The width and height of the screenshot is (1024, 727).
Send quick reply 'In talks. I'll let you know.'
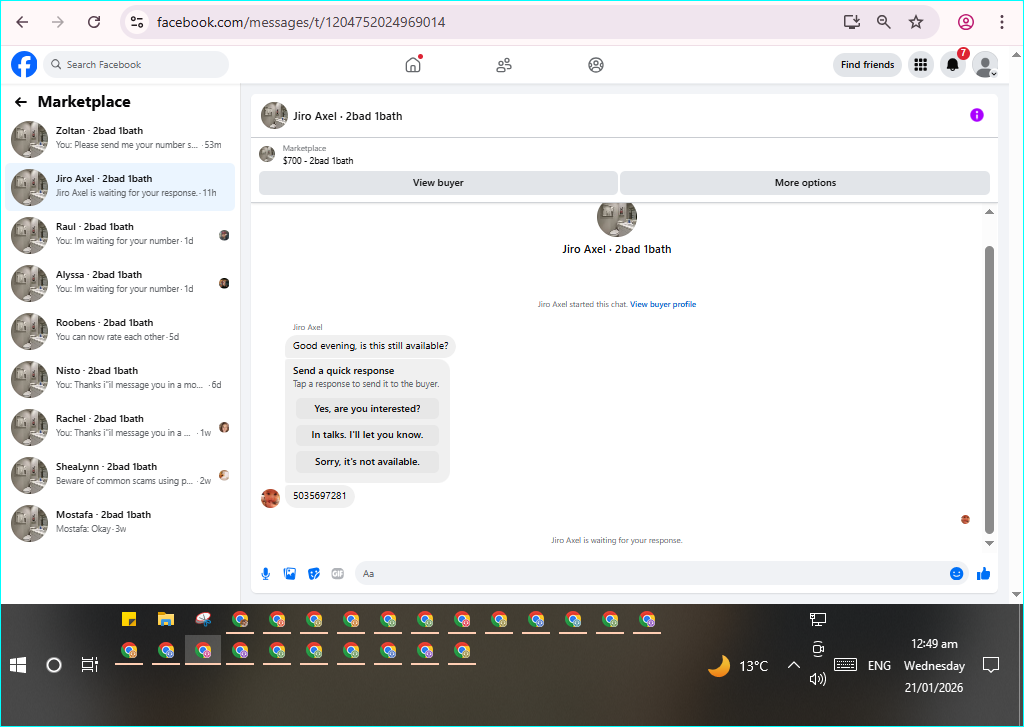[x=367, y=435]
